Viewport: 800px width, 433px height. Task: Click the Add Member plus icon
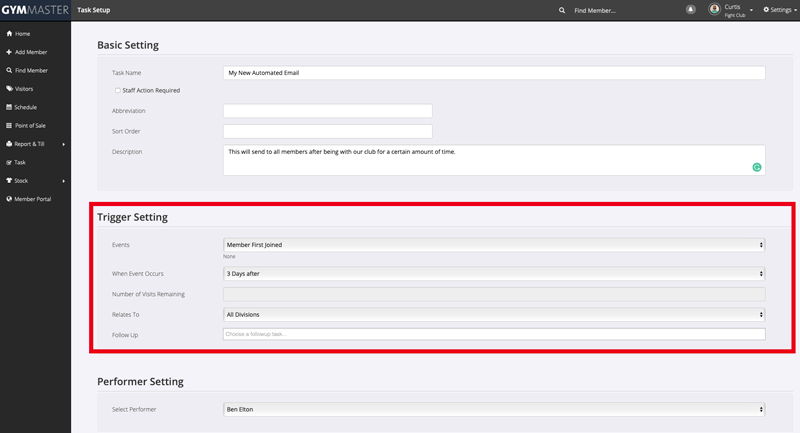pyautogui.click(x=9, y=52)
